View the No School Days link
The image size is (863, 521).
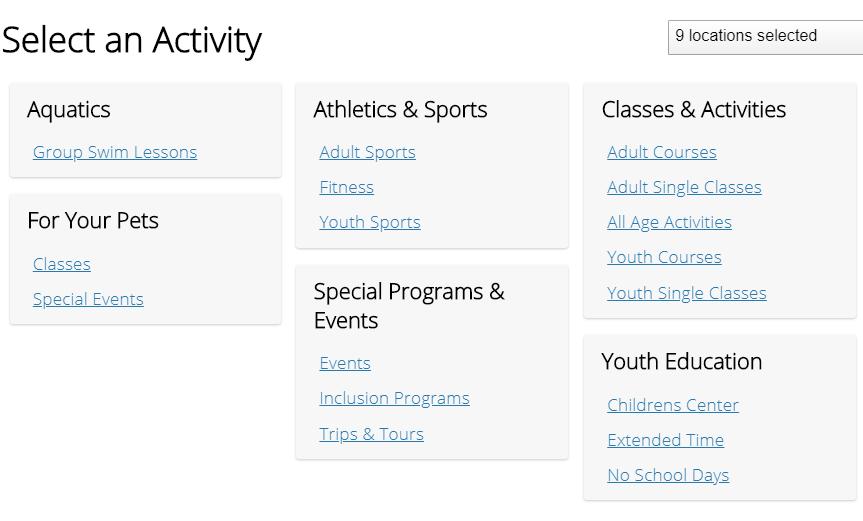point(668,475)
